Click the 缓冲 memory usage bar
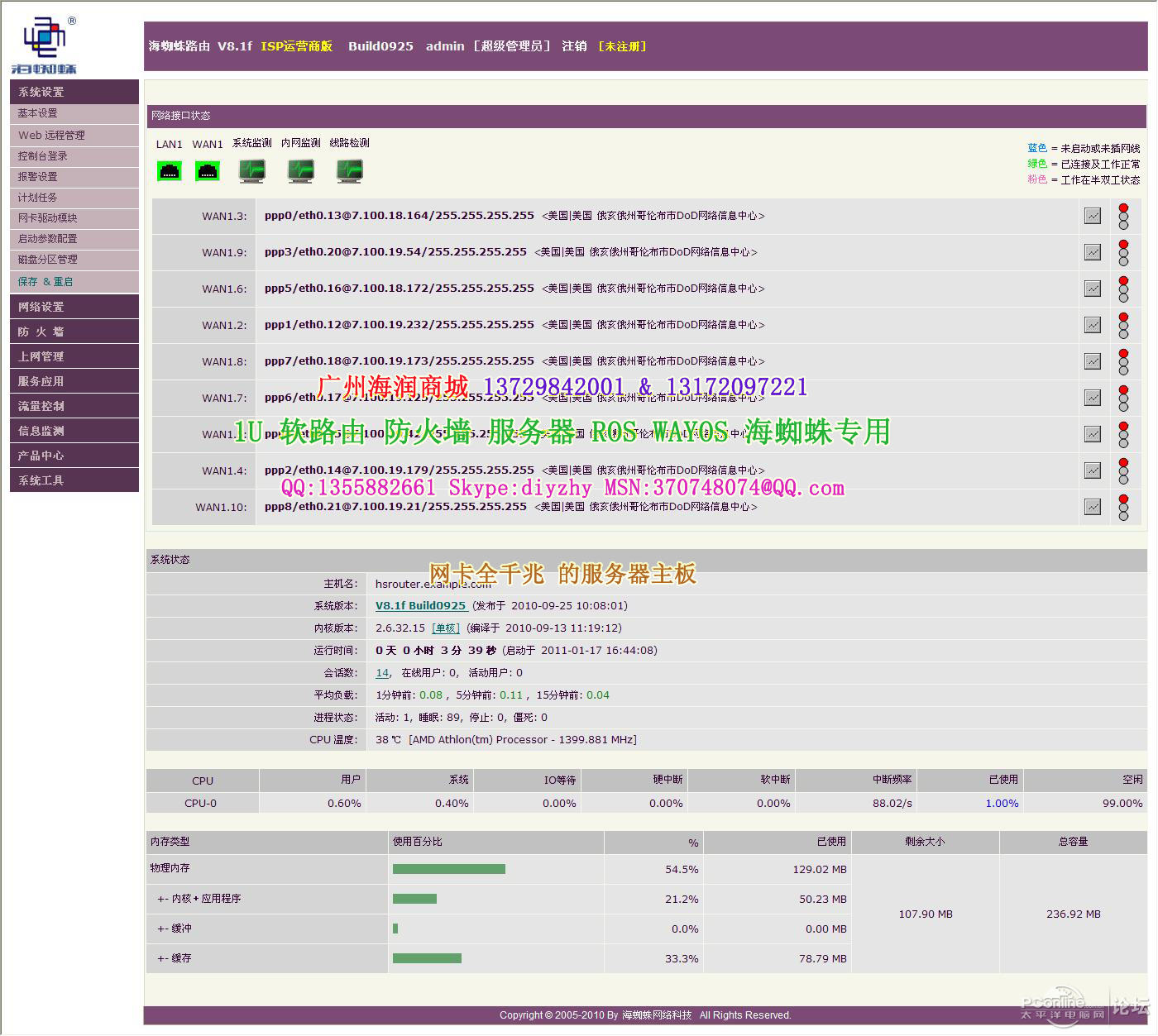 (x=395, y=929)
